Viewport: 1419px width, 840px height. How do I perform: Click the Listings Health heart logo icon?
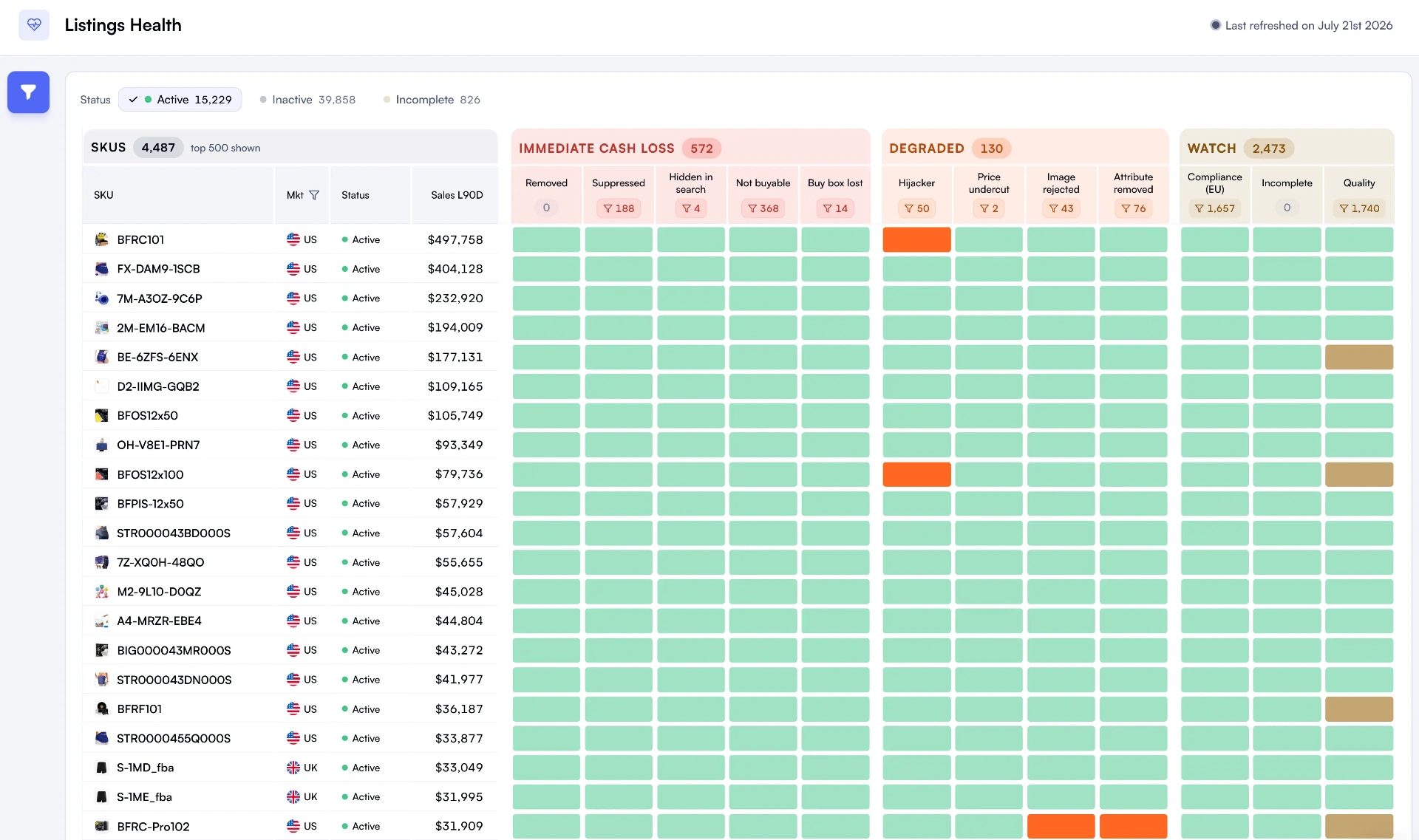34,25
